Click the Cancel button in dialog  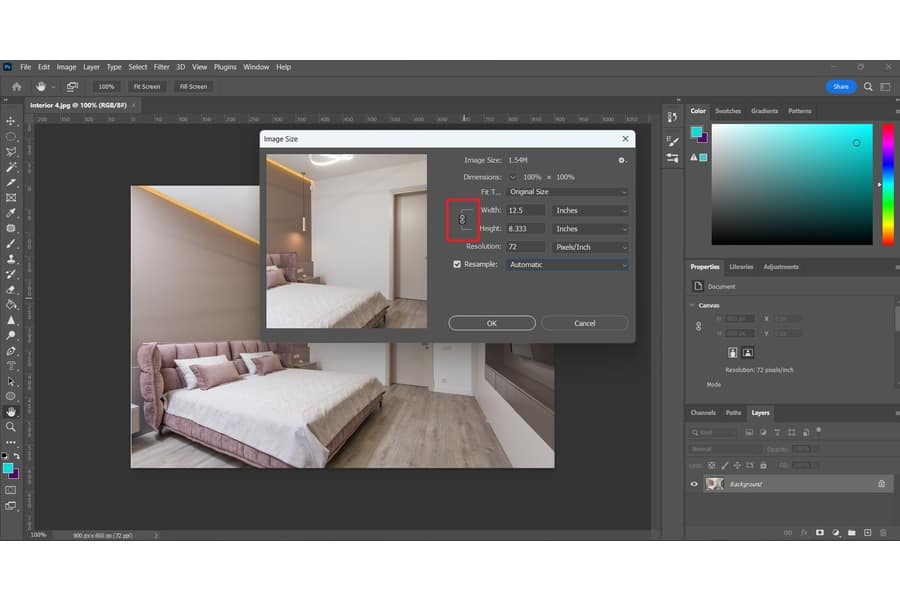[585, 323]
